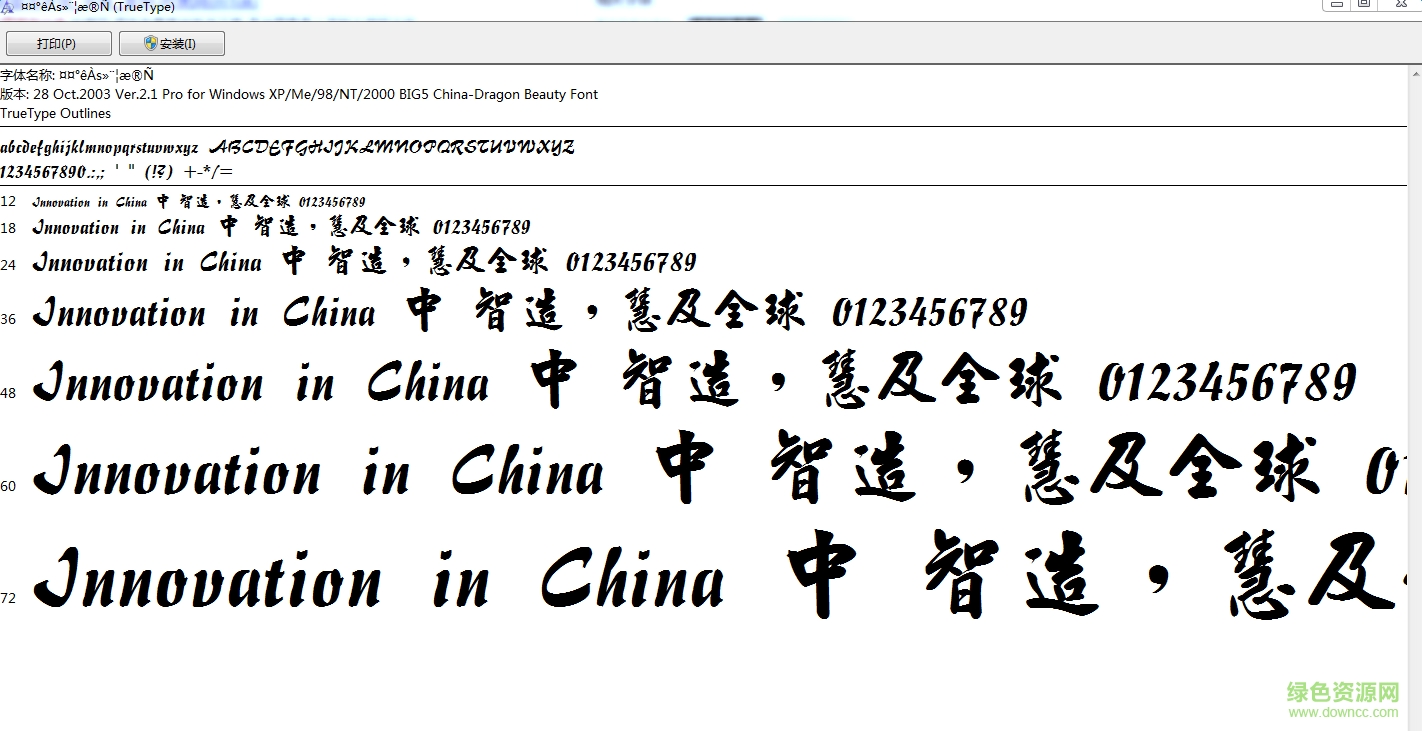Click the scrollbar down arrow
1422x731 pixels.
[x=1415, y=724]
